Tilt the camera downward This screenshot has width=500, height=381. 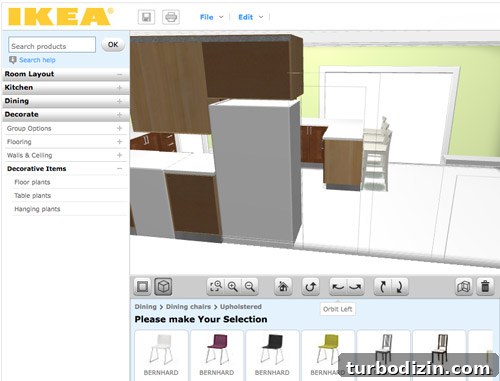(x=399, y=286)
